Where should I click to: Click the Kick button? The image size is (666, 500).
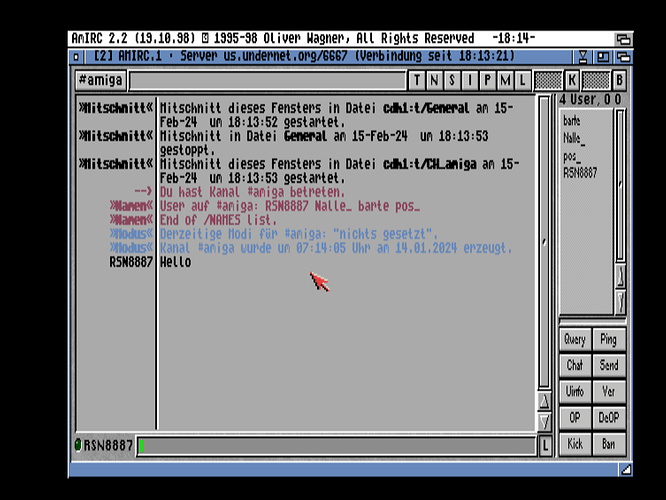(x=575, y=444)
